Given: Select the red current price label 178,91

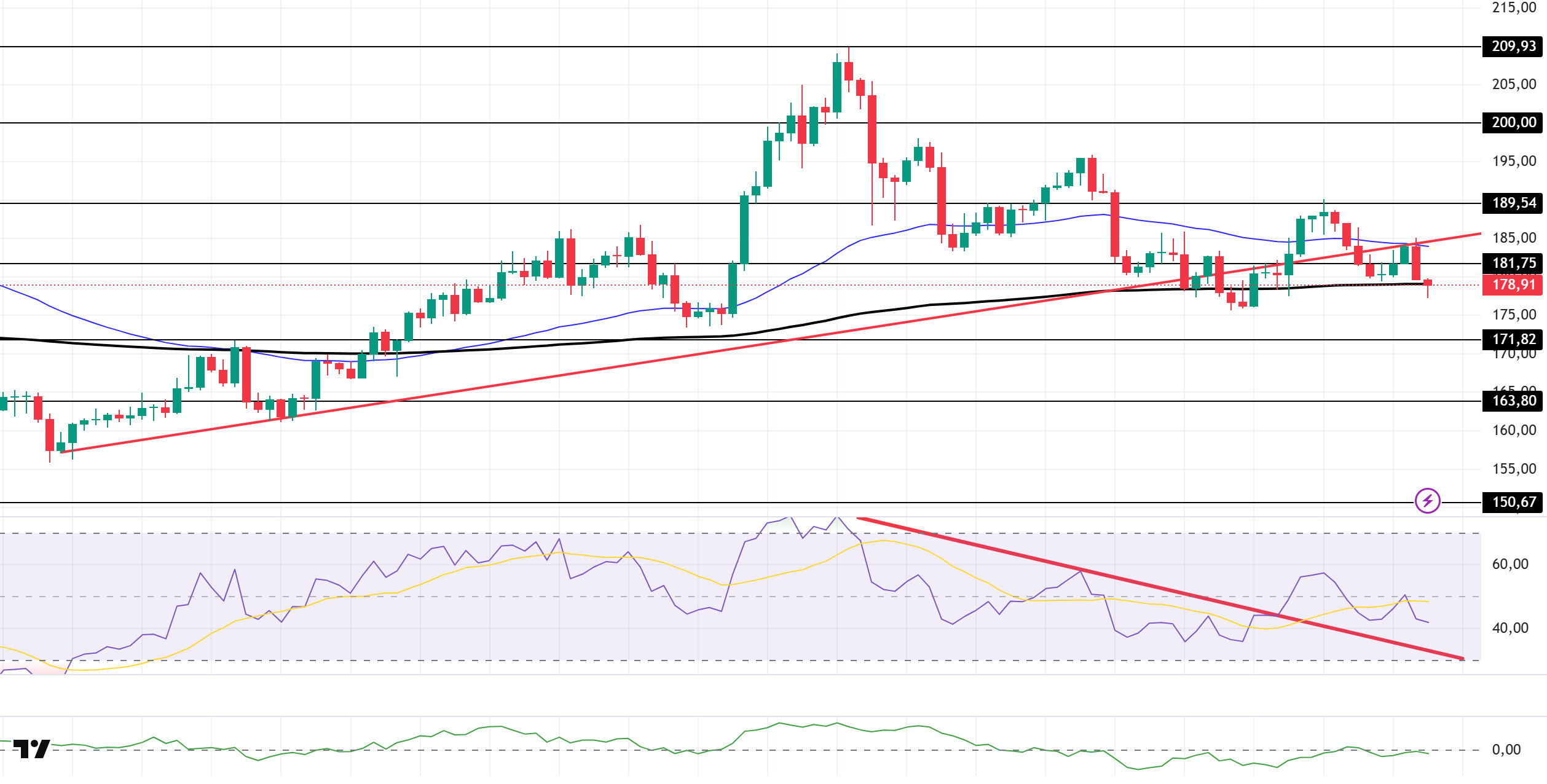Looking at the screenshot, I should click(1513, 284).
